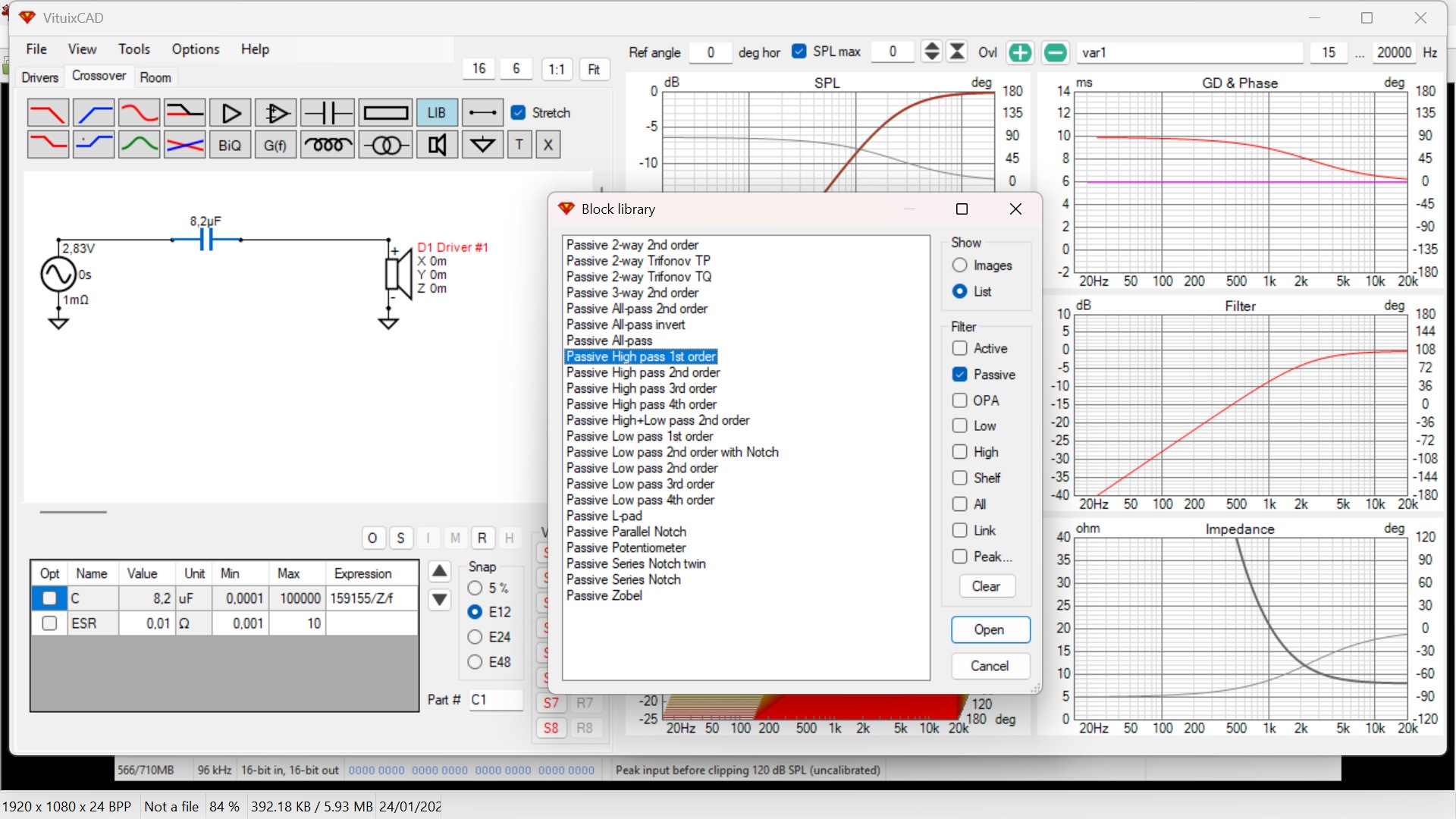Add an operational amplifier block

(x=275, y=113)
